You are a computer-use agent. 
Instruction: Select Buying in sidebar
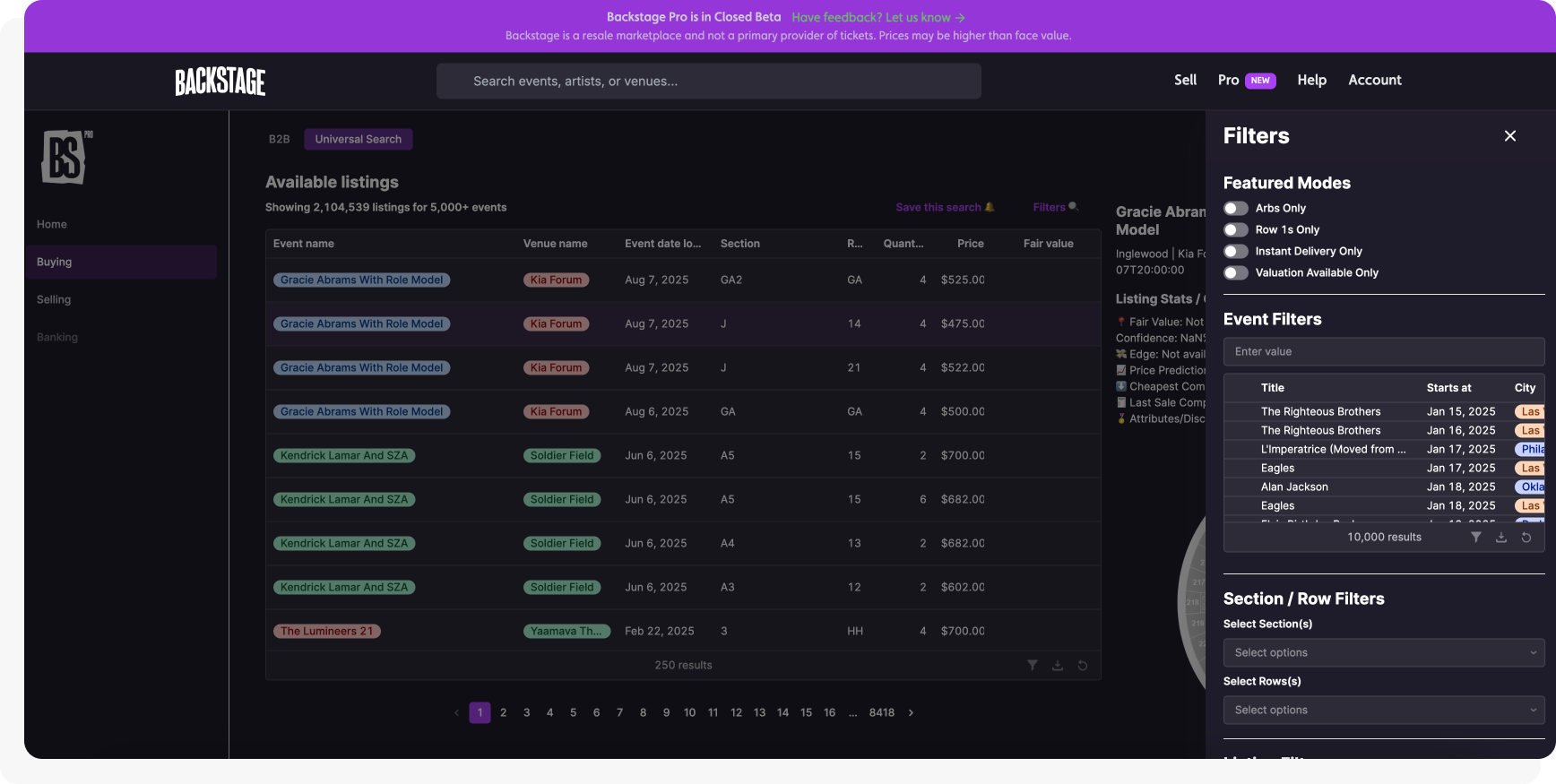121,262
